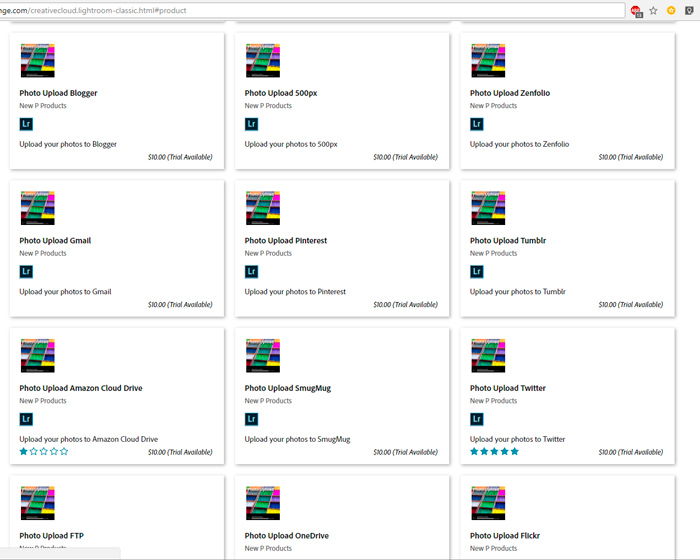Open the Photo Upload Pinterest title link

286,240
